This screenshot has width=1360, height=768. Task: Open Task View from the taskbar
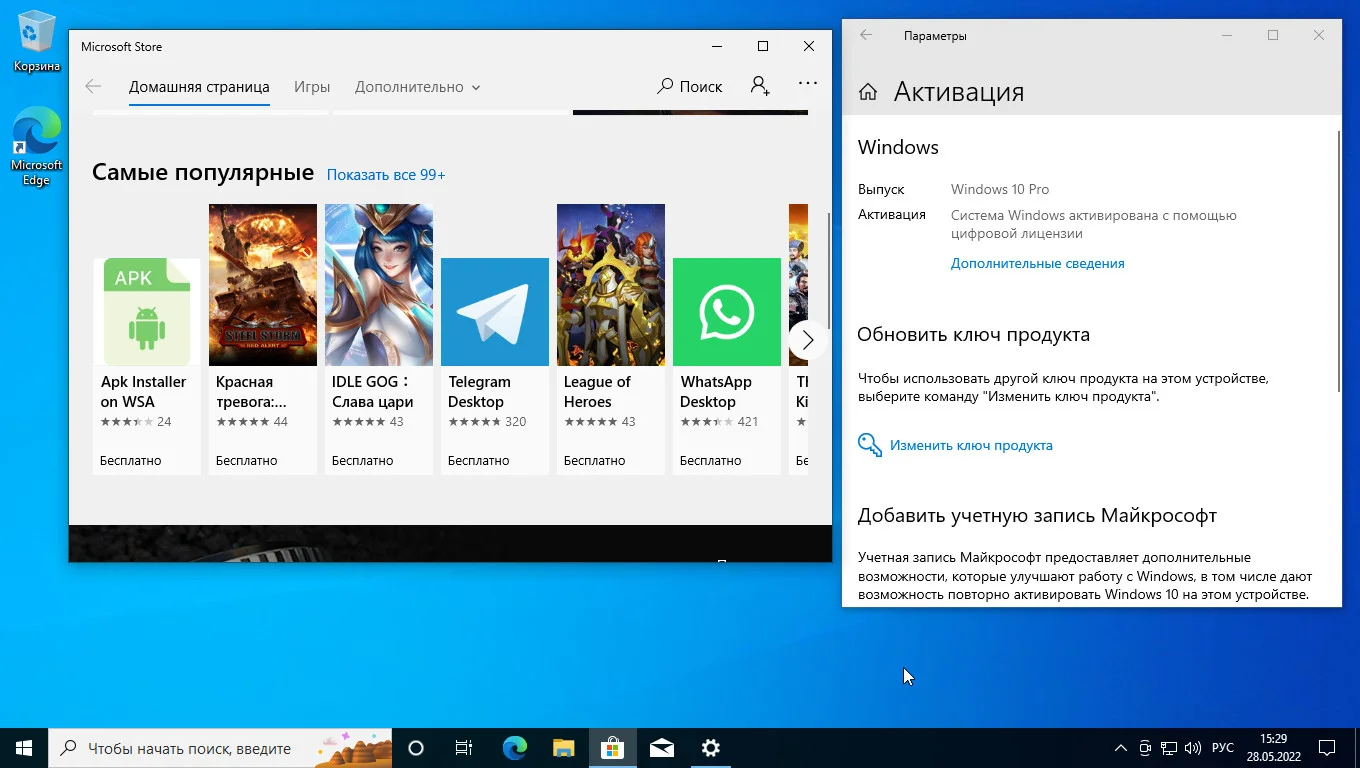pos(464,748)
